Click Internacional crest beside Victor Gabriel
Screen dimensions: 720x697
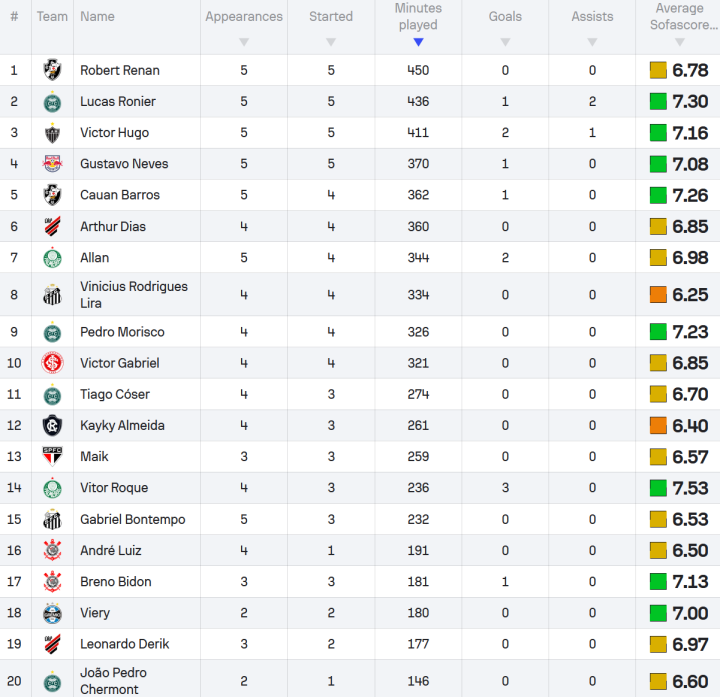click(52, 363)
